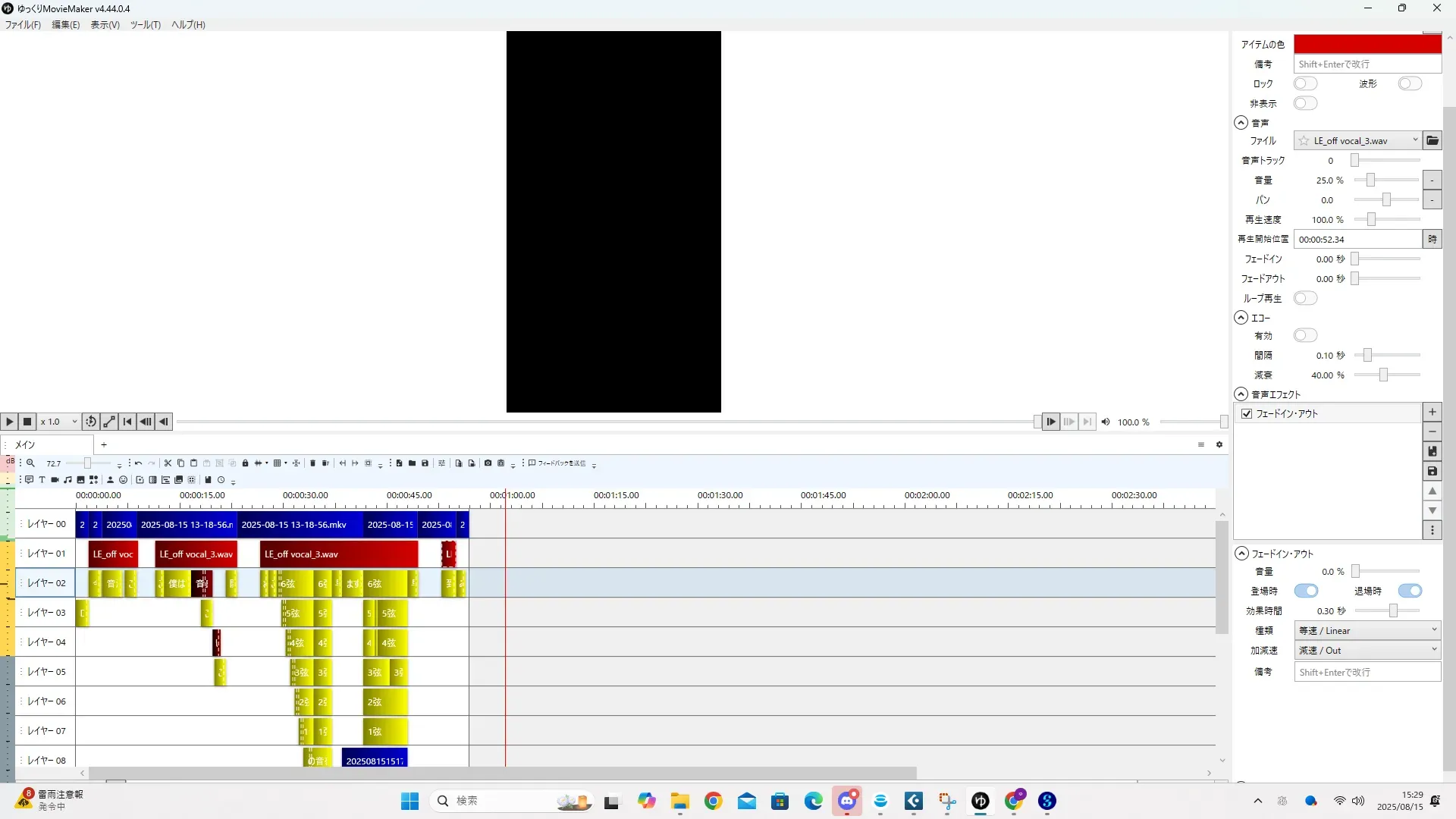Open the 種類 等速 / Linear dropdown
The image size is (1456, 819).
point(1367,630)
